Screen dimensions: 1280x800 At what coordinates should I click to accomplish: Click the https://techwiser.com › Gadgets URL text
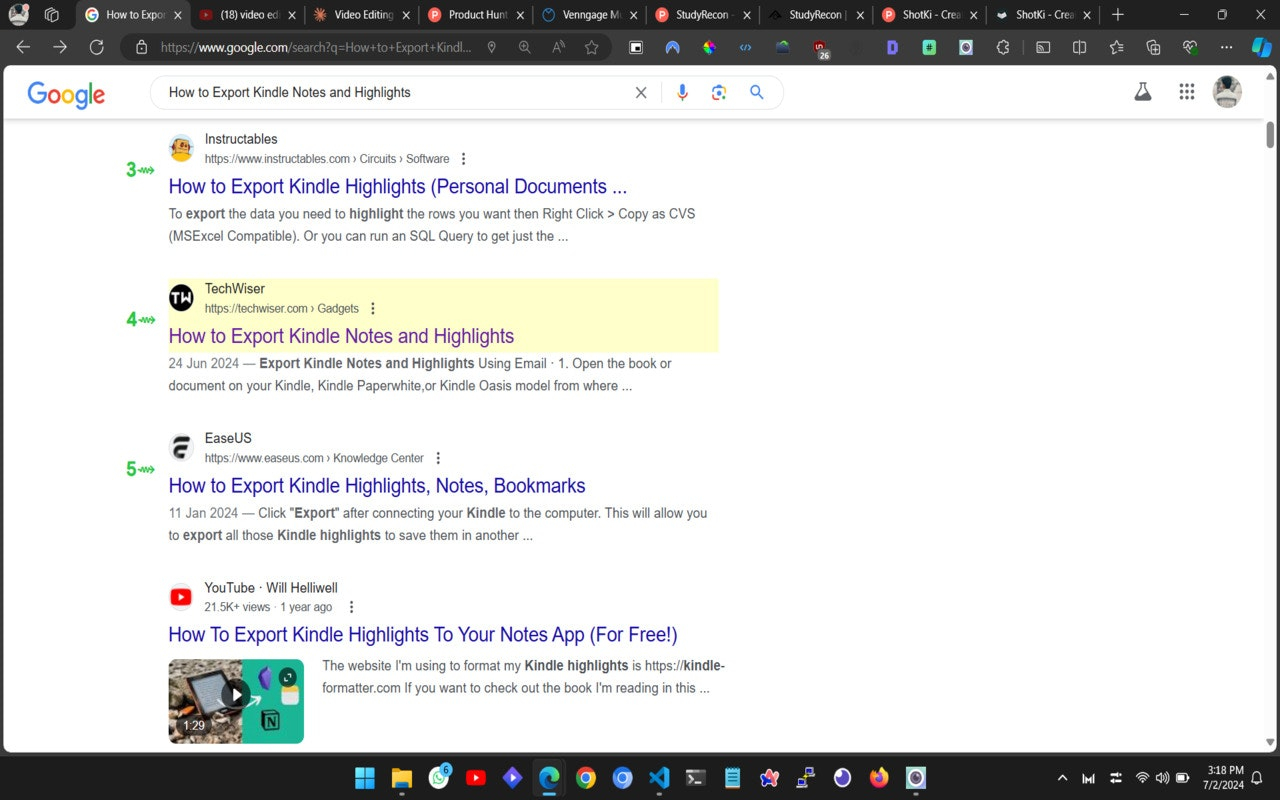(281, 308)
